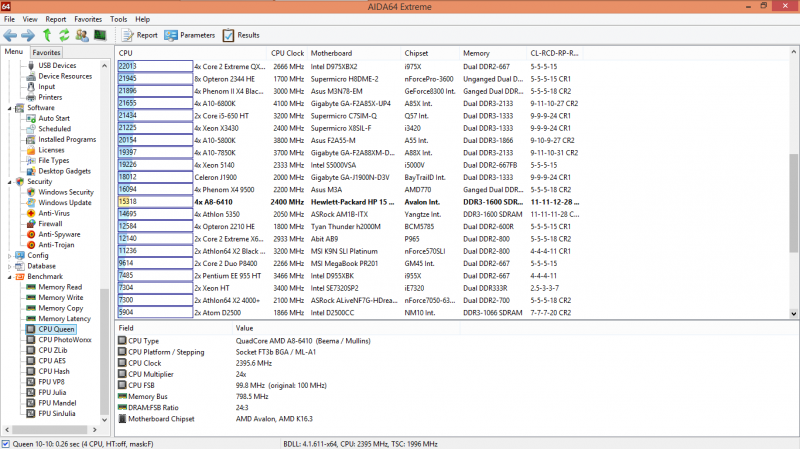Screen dimensions: 800x449
Task: Sort by Memory column header
Action: (492, 53)
